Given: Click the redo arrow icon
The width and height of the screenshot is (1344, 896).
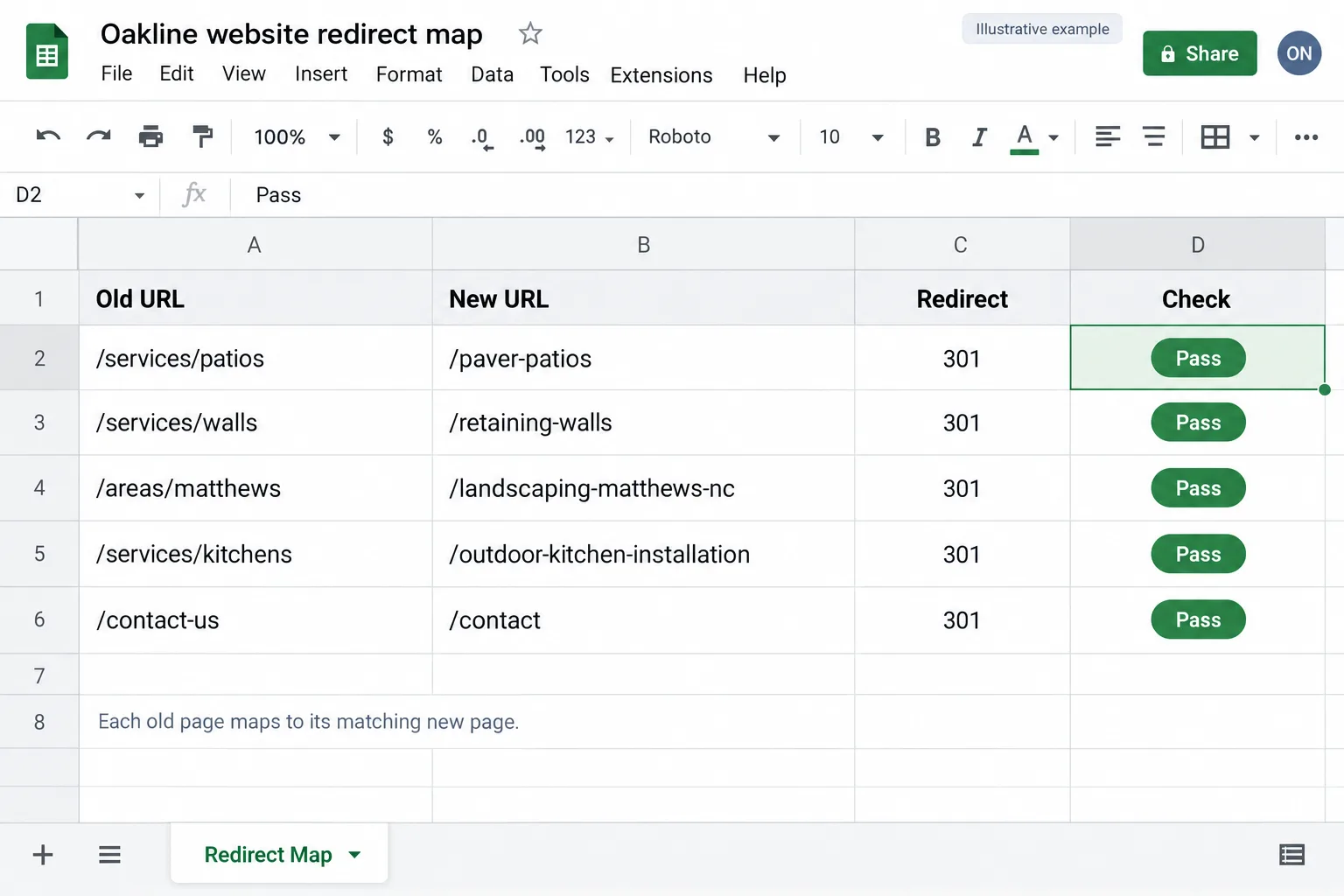Looking at the screenshot, I should [x=99, y=136].
